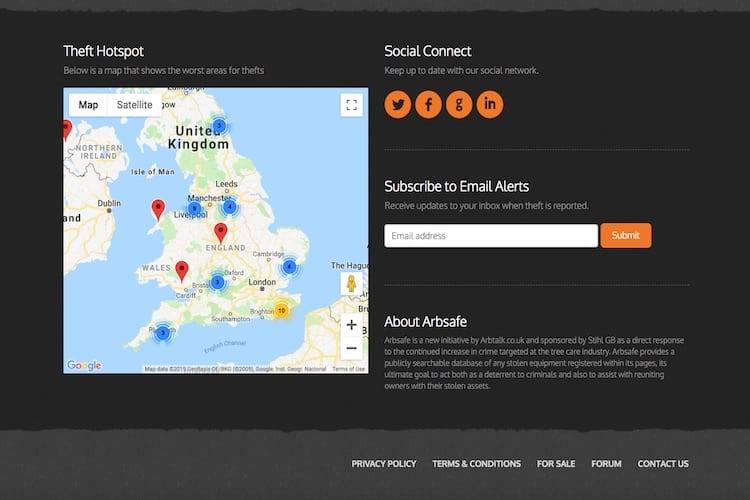Open the LinkedIn social link
The height and width of the screenshot is (500, 750).
[x=490, y=104]
